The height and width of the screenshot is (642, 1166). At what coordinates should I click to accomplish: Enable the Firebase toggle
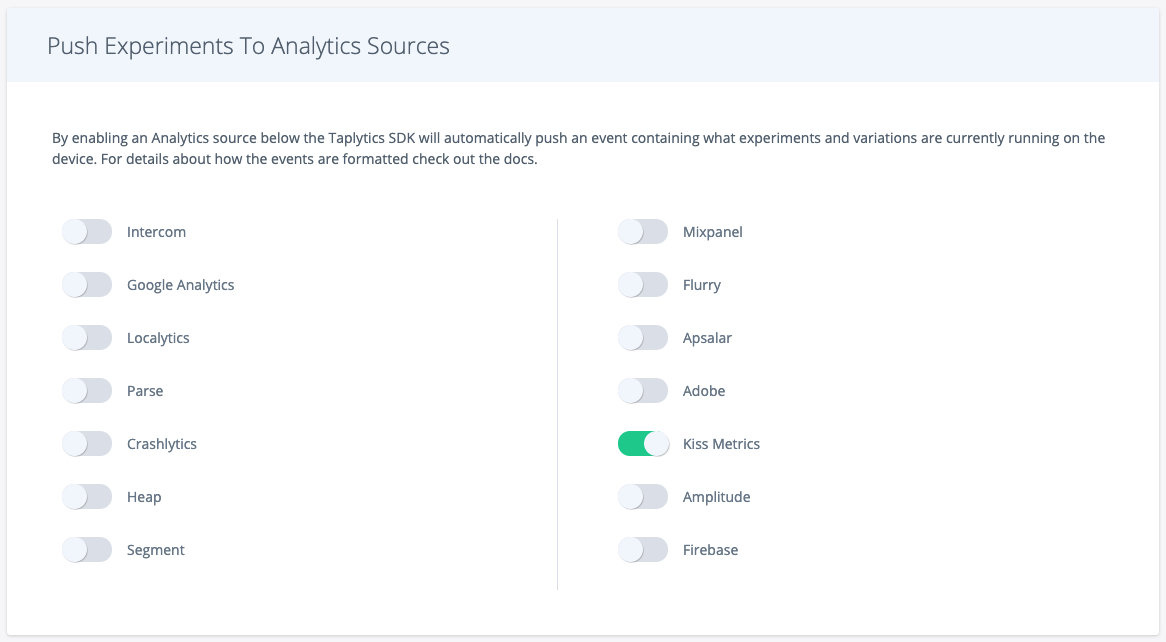pyautogui.click(x=643, y=550)
